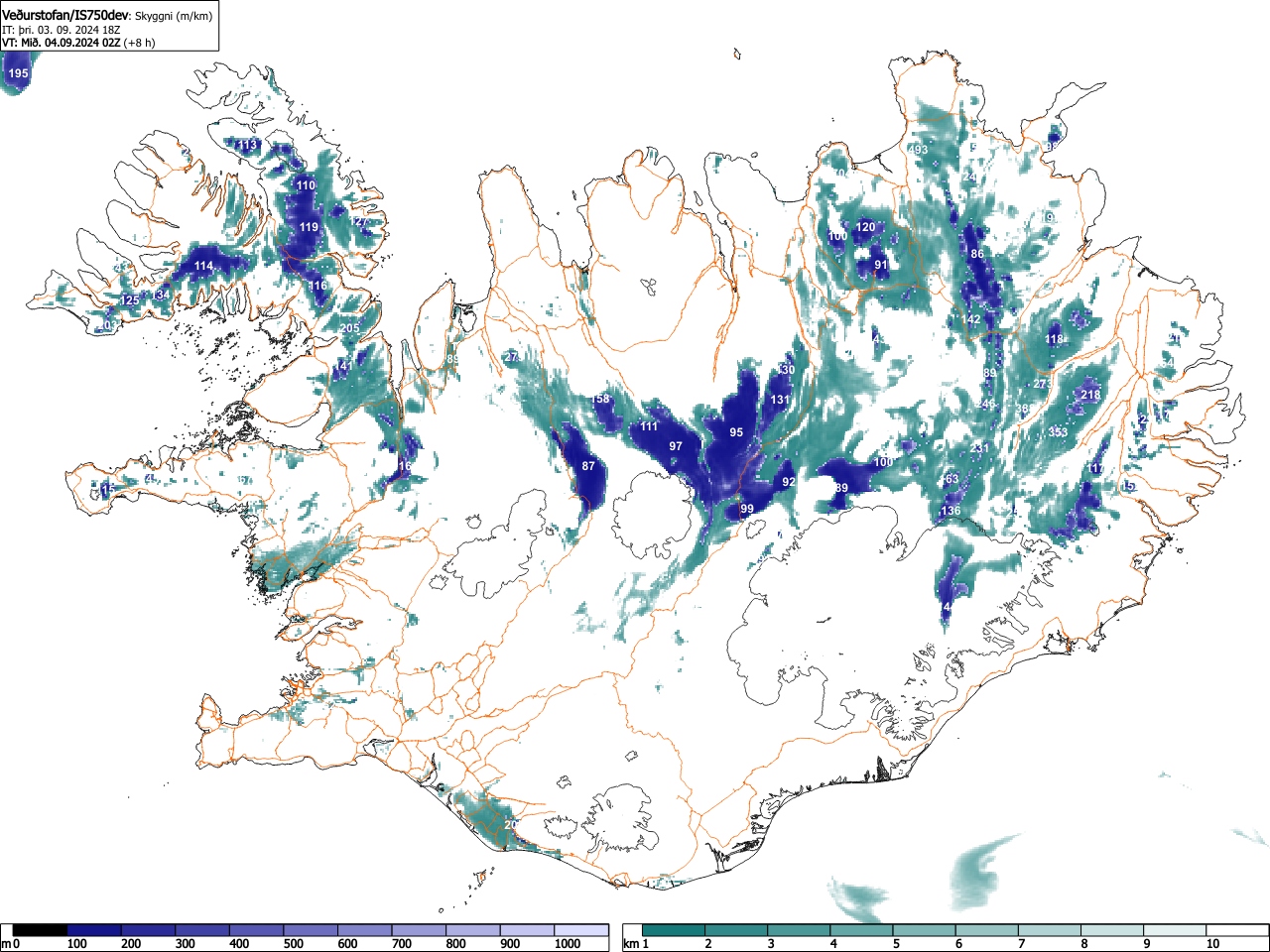1270x952 pixels.
Task: Click the 120 visibility value
Action: [866, 227]
